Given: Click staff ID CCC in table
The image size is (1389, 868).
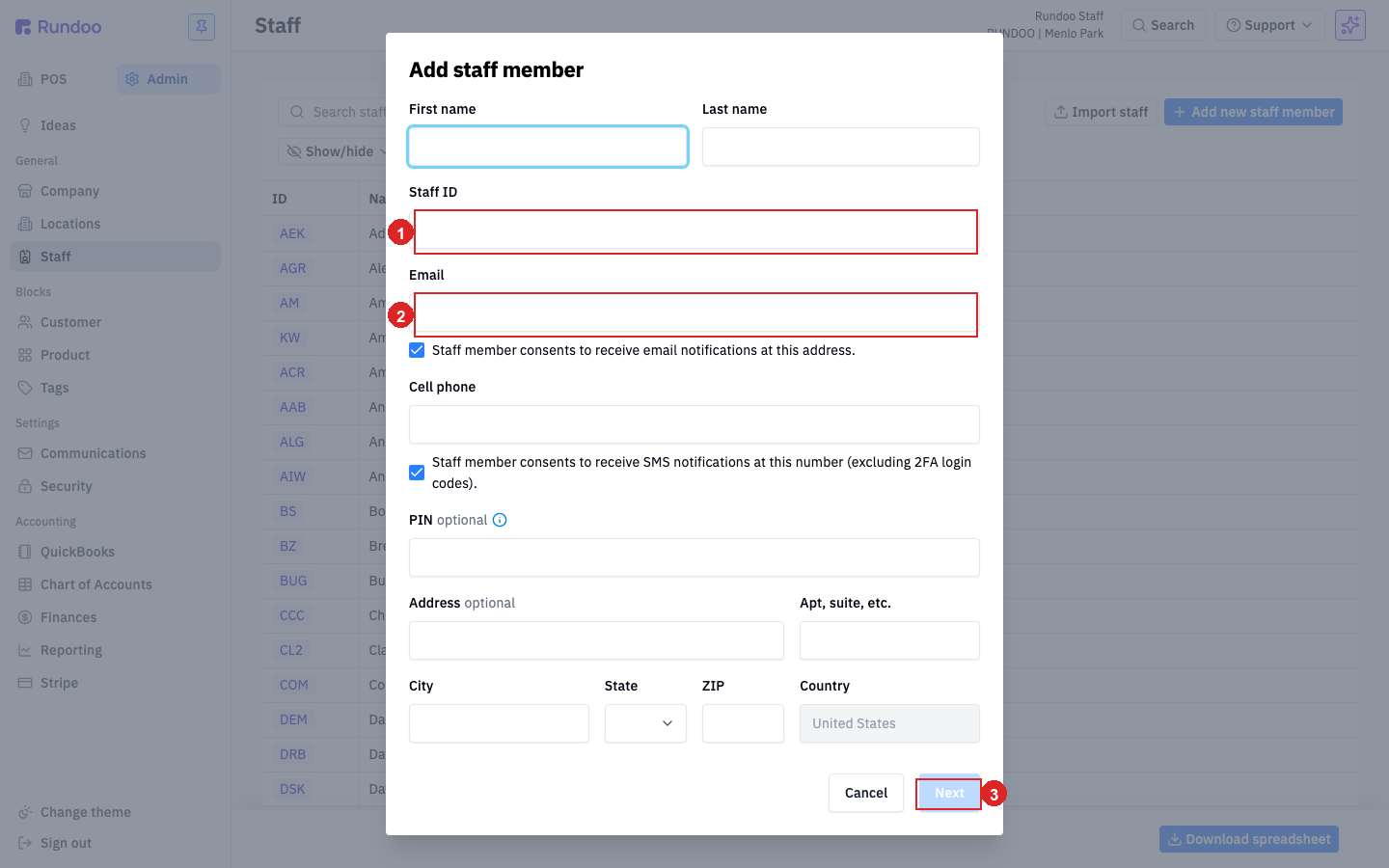Looking at the screenshot, I should point(291,615).
